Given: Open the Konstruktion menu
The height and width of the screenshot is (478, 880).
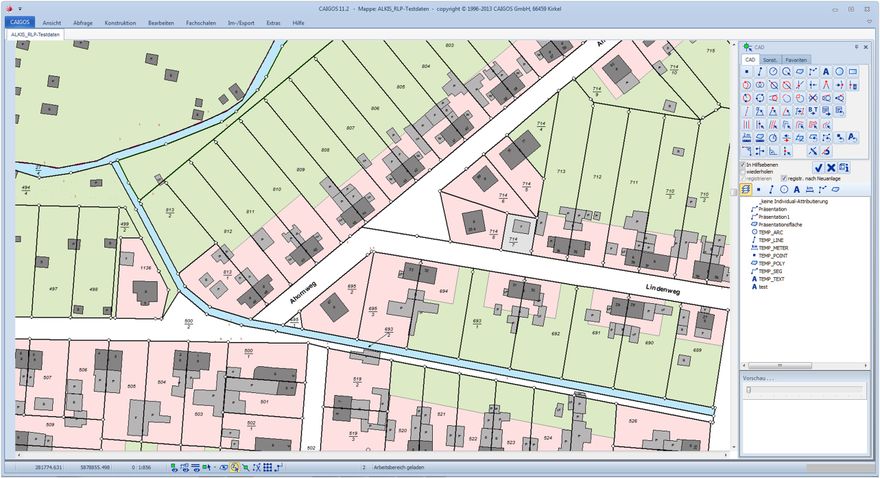Looking at the screenshot, I should (120, 21).
